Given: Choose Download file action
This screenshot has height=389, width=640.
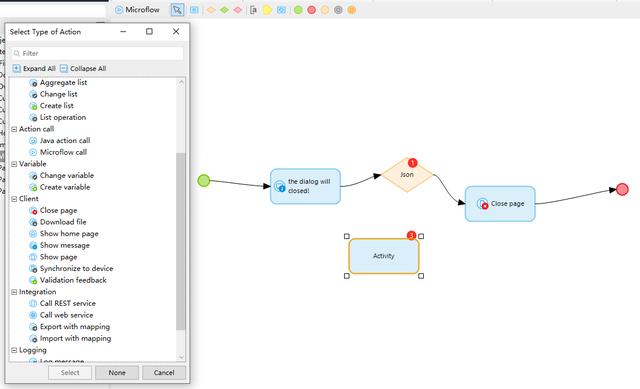Looking at the screenshot, I should point(58,222).
